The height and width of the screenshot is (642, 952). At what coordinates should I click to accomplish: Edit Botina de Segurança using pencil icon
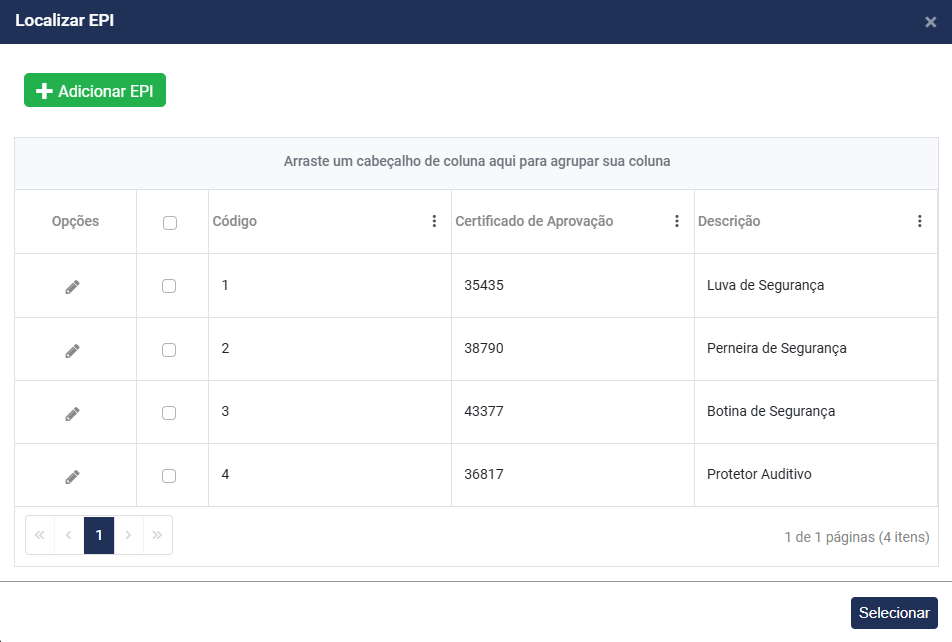[72, 414]
